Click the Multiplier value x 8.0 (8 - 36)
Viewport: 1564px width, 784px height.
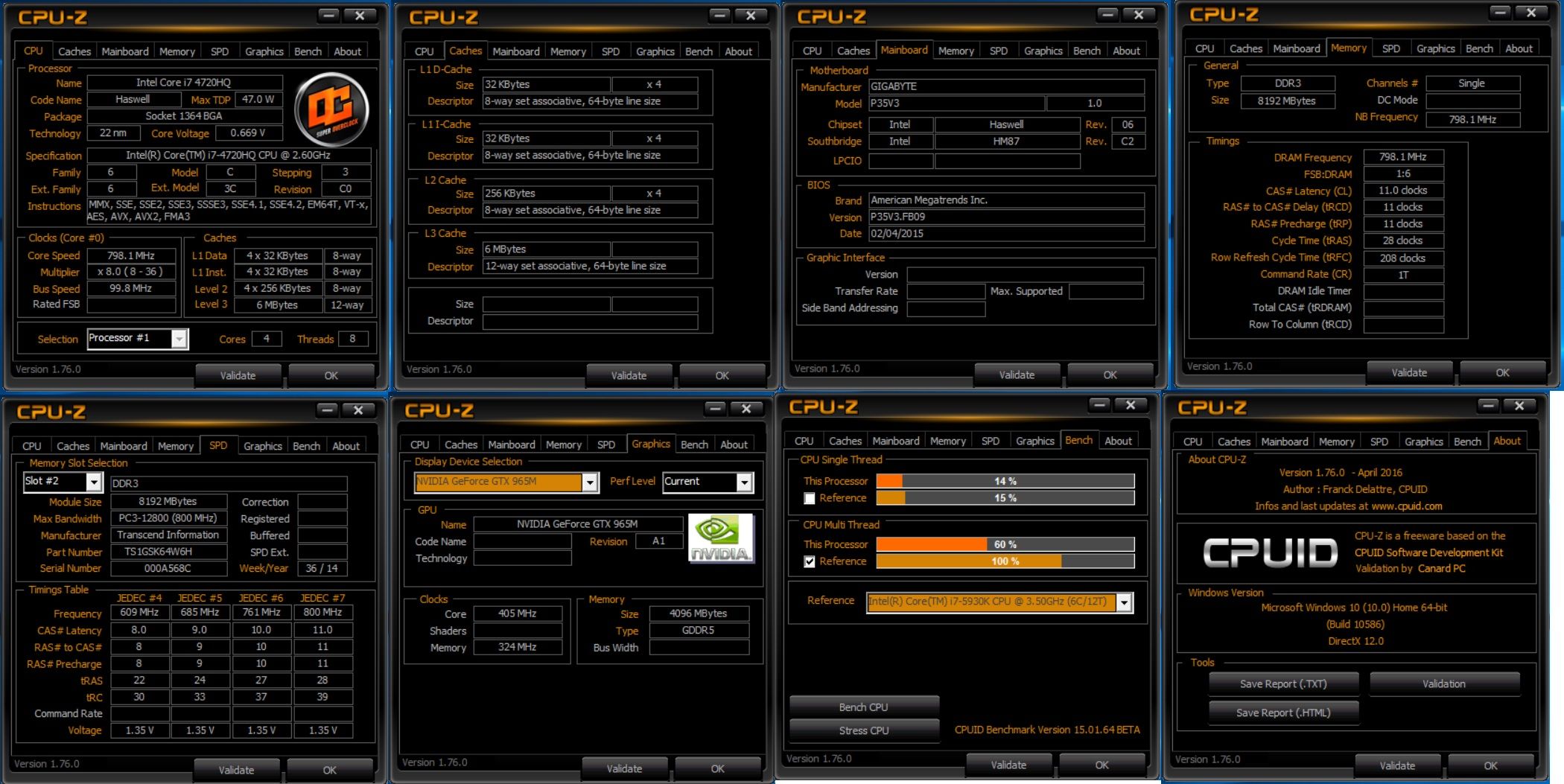(132, 272)
